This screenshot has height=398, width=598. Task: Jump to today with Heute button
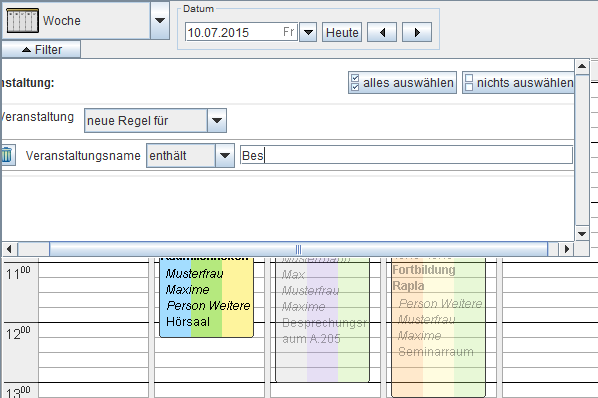click(x=342, y=32)
